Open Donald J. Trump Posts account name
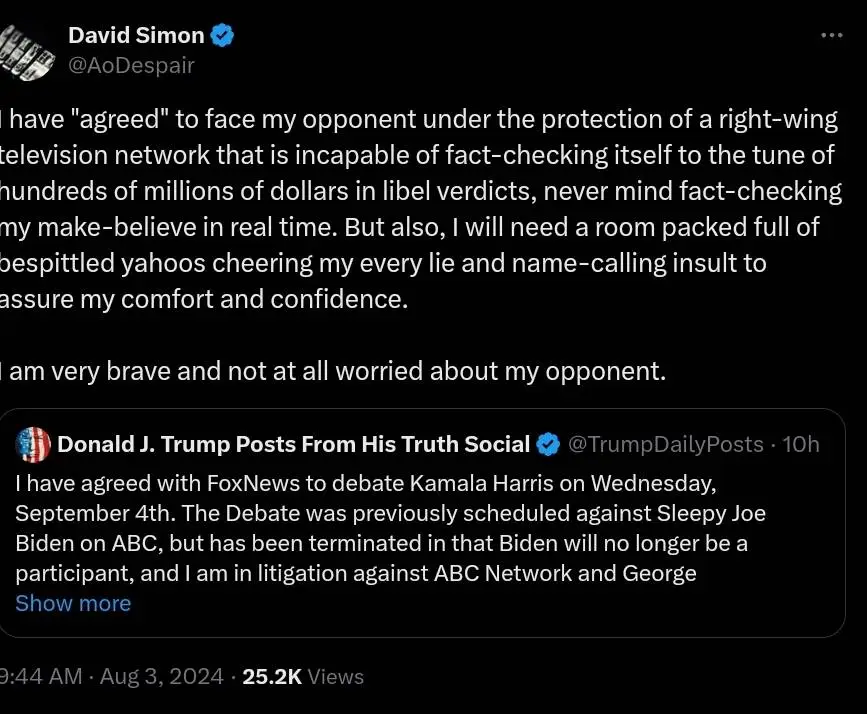Viewport: 867px width, 714px height. click(x=293, y=444)
